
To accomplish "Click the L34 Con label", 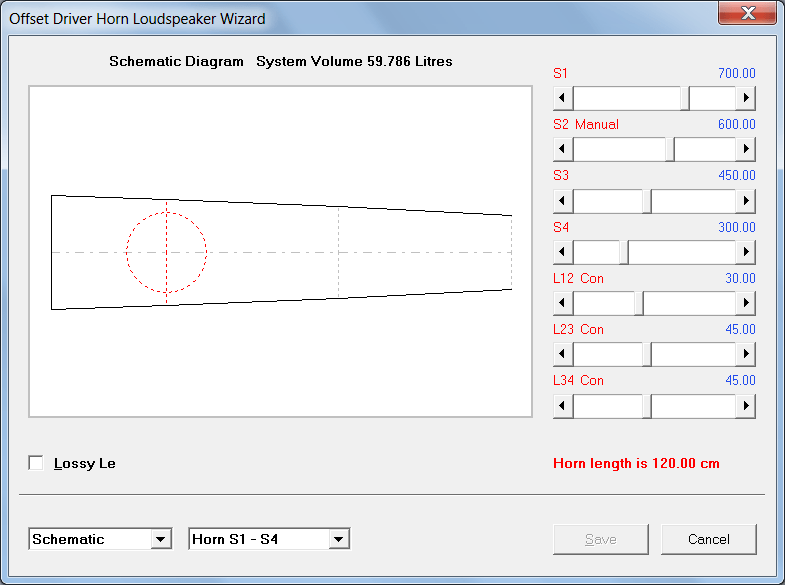I will [578, 380].
